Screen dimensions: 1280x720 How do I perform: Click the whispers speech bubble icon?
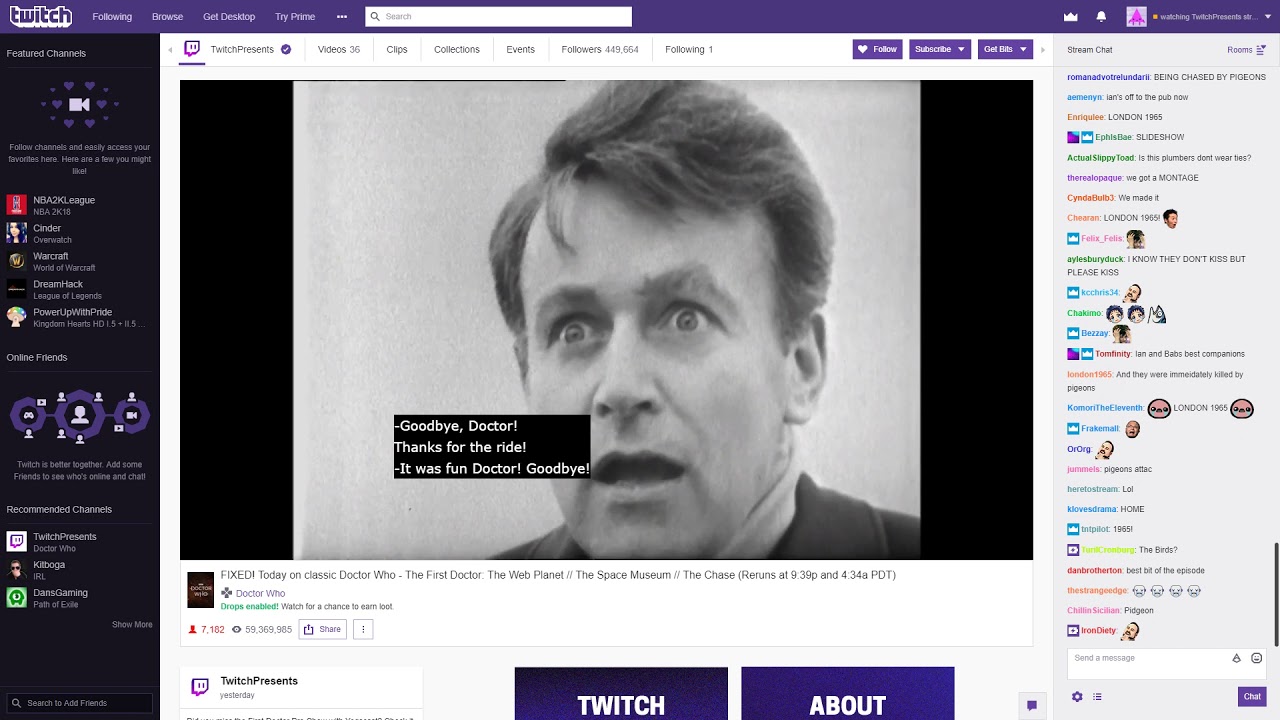1031,705
